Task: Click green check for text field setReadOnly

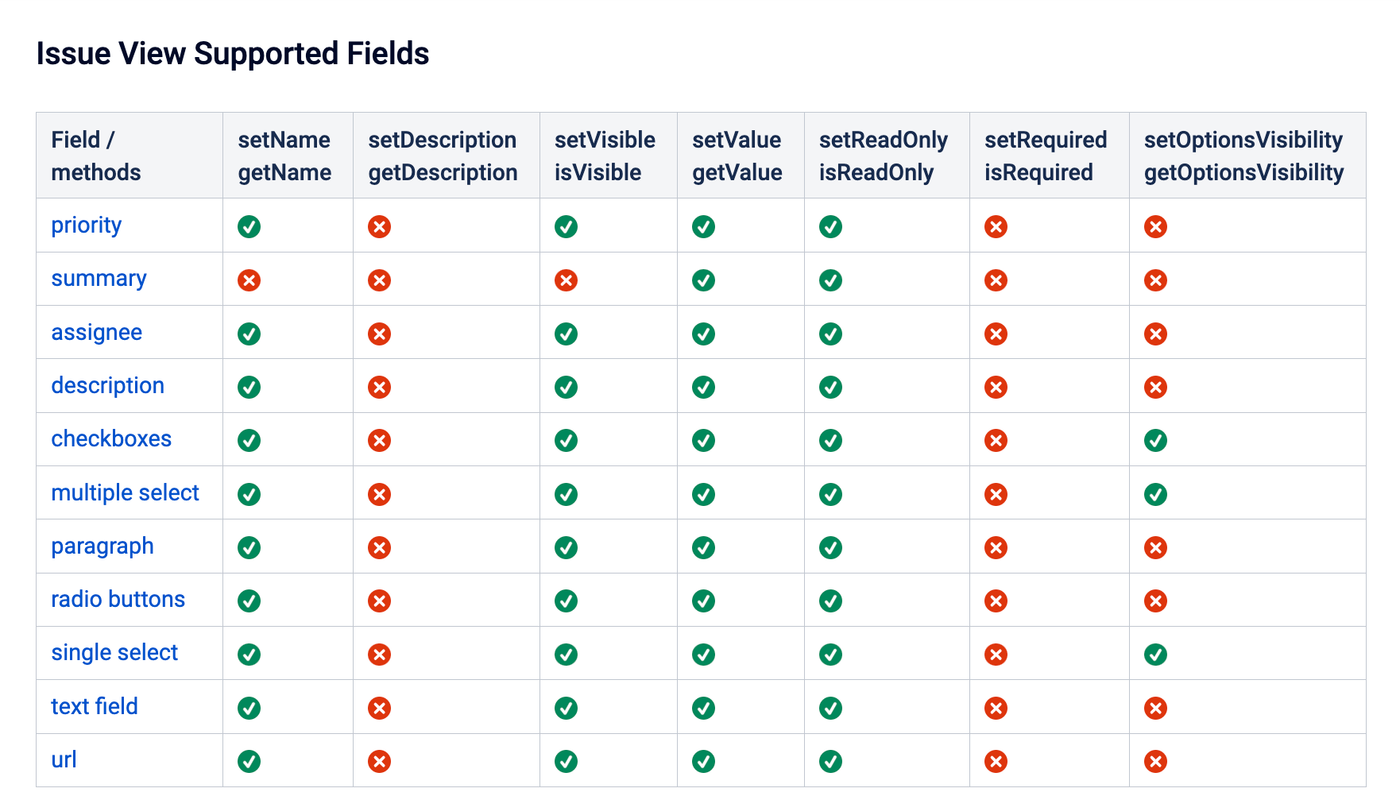Action: 830,708
